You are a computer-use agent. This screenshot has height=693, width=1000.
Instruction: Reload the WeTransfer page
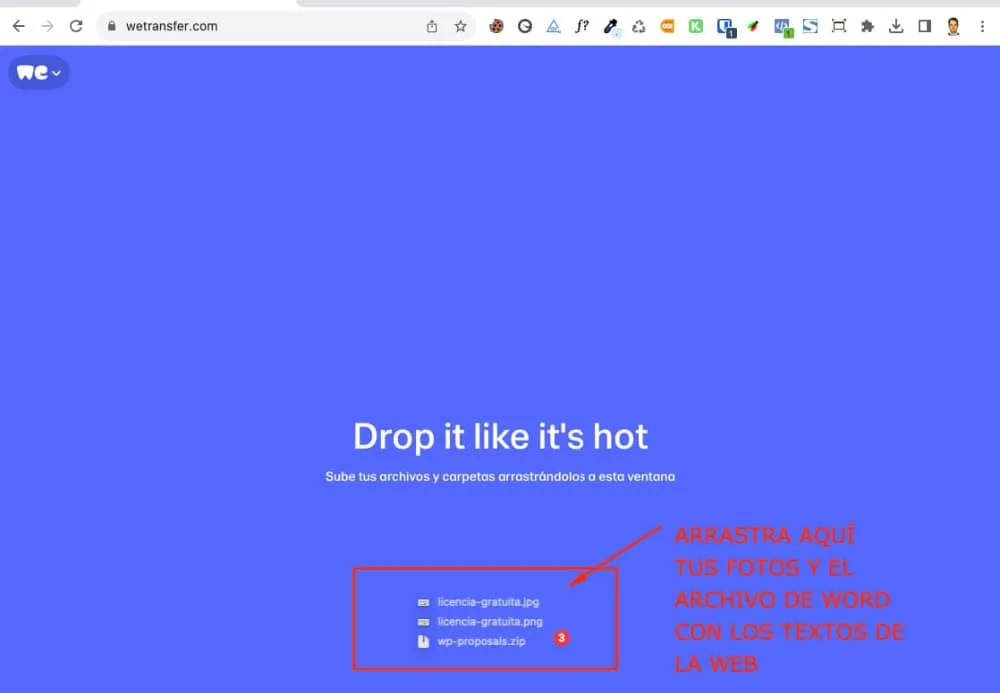[76, 26]
